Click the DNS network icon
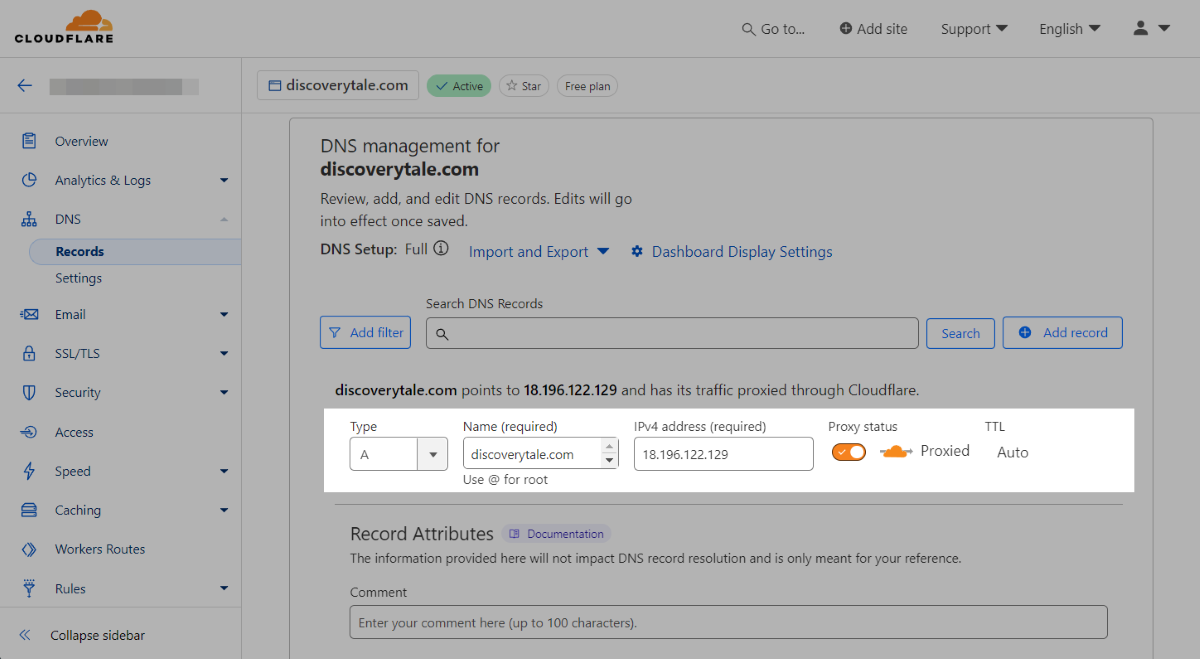 click(x=29, y=219)
